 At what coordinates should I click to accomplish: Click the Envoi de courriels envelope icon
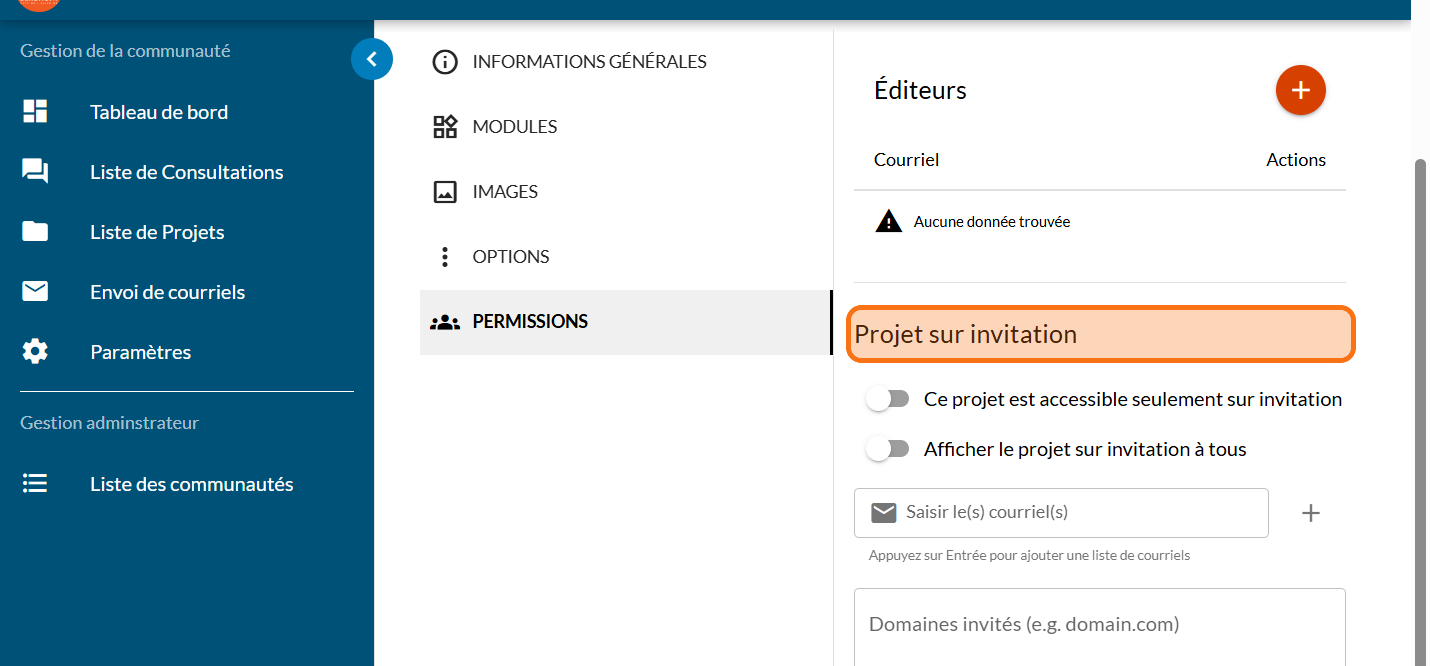pyautogui.click(x=35, y=292)
